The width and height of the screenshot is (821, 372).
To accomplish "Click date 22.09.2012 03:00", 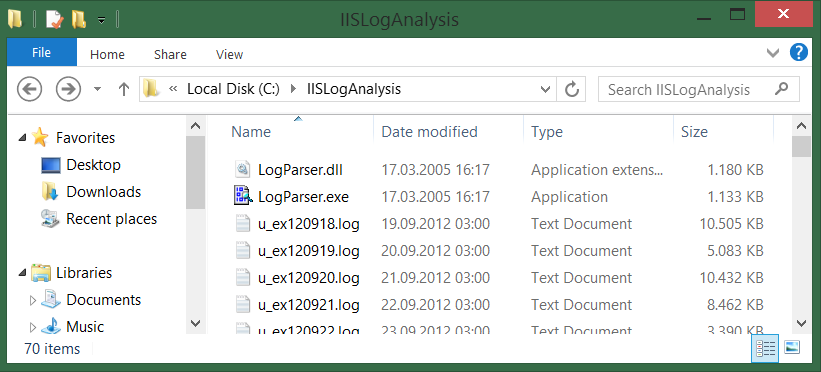I will [x=436, y=304].
